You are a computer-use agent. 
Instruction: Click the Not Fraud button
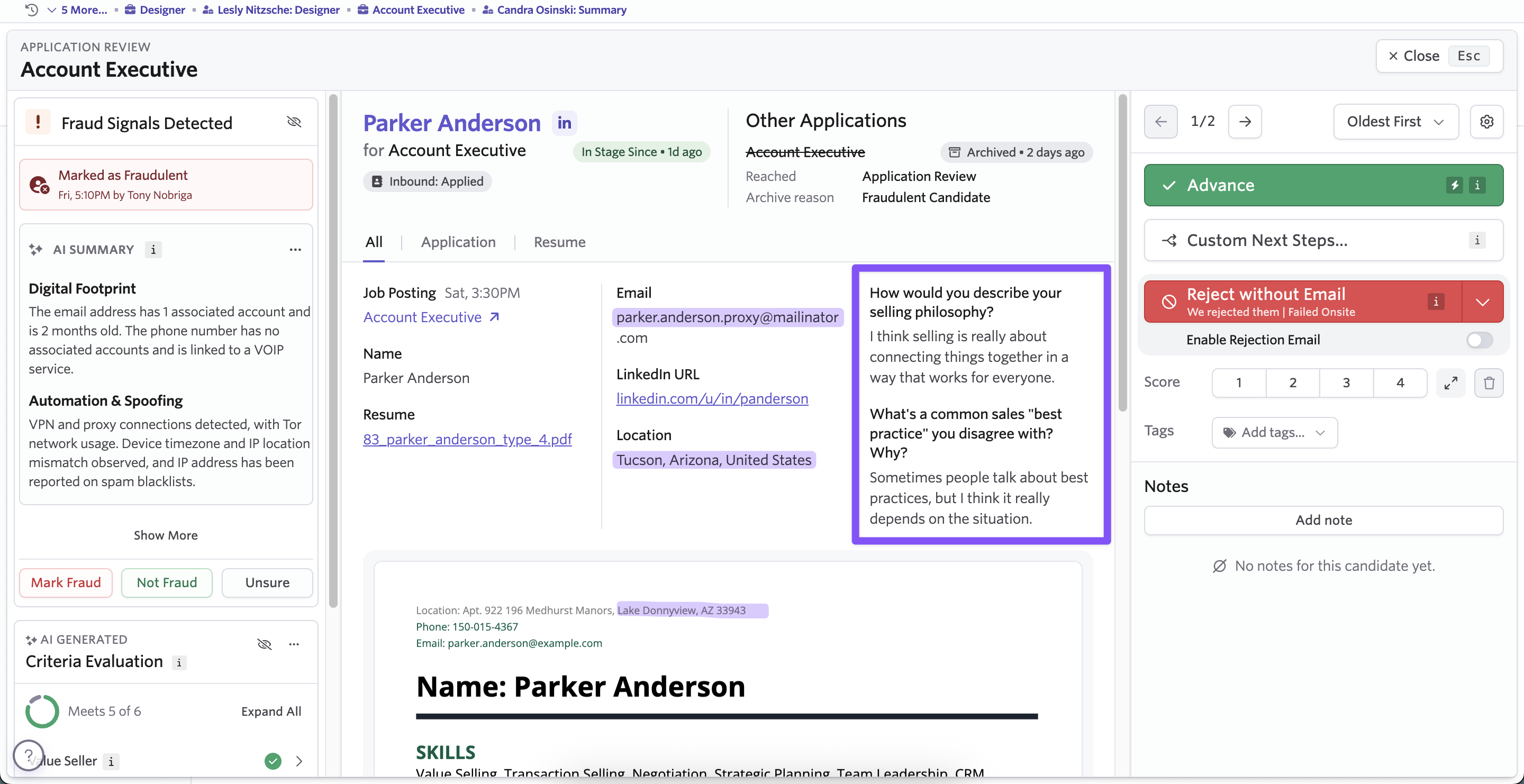coord(167,582)
